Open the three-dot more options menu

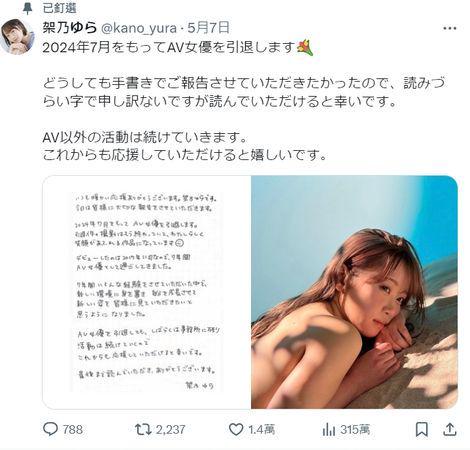[x=450, y=28]
